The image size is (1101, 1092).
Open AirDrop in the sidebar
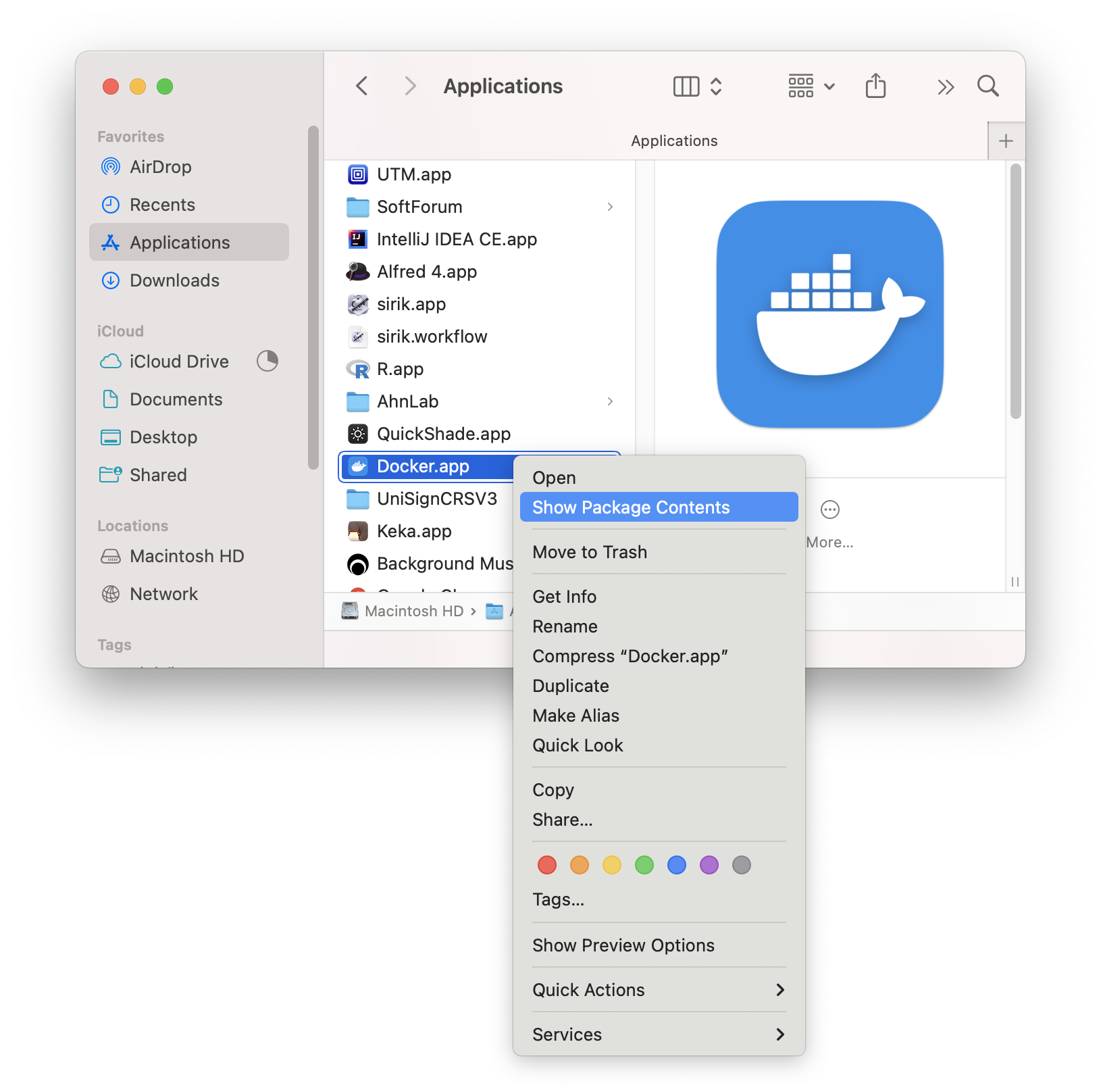(161, 167)
